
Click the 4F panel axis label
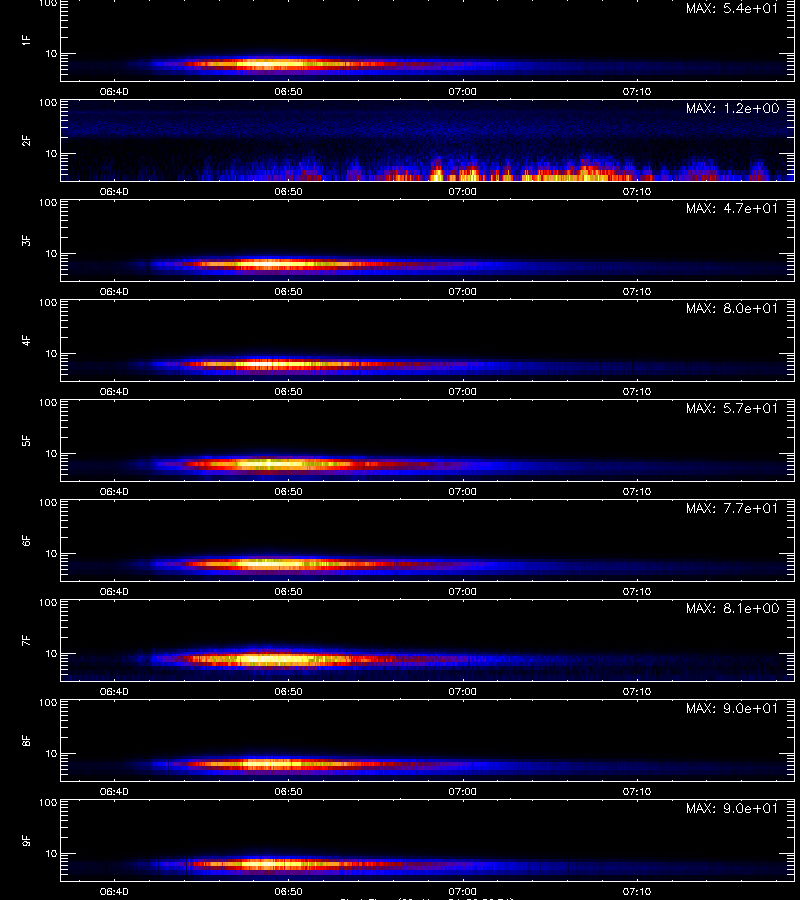coord(26,340)
